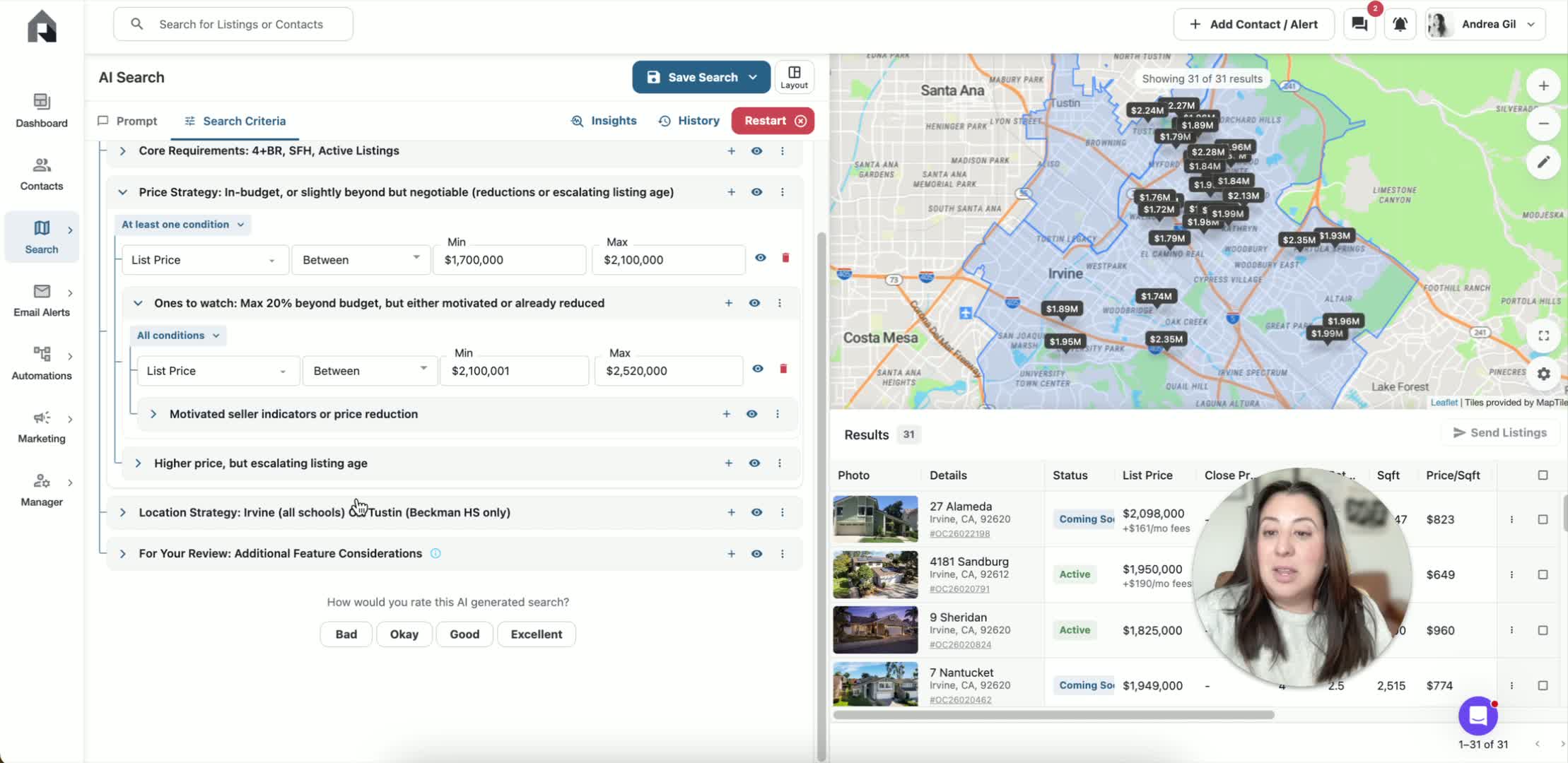
Task: Zoom out on the map
Action: (1543, 124)
